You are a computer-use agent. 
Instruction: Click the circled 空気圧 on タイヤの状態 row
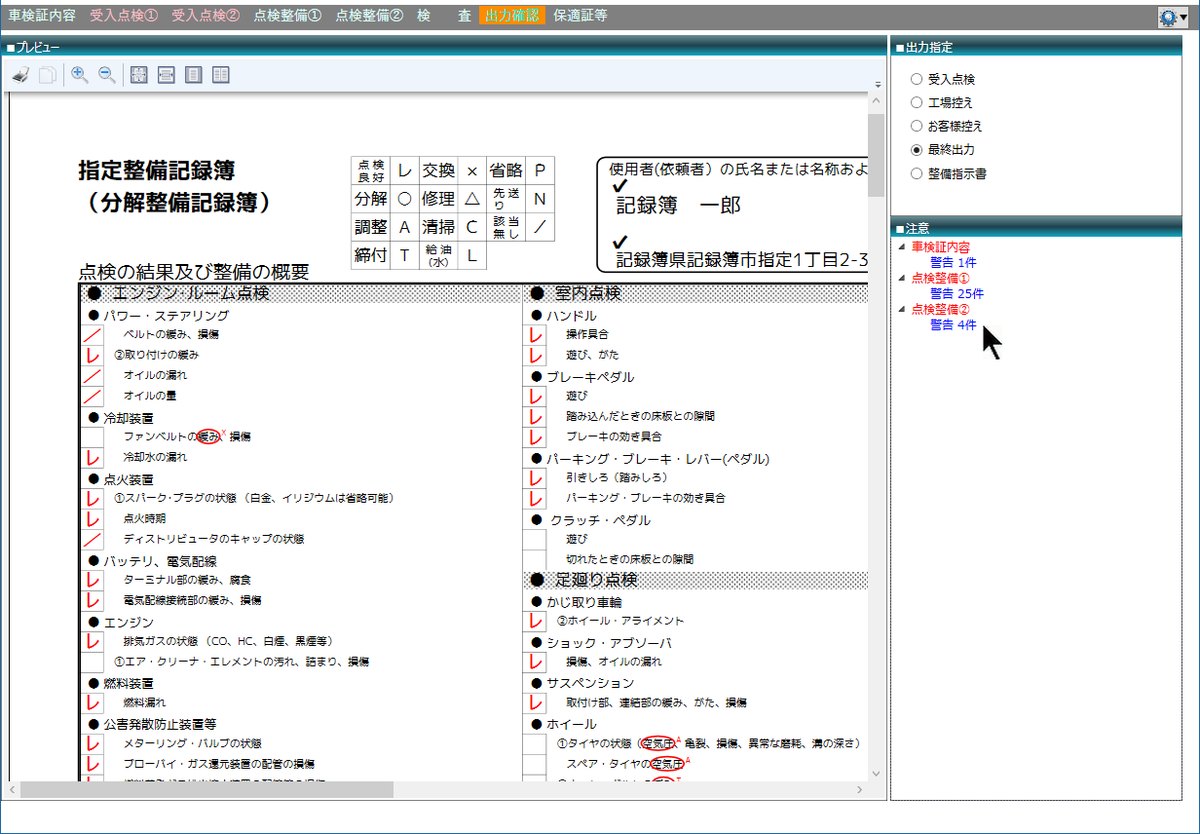(658, 743)
